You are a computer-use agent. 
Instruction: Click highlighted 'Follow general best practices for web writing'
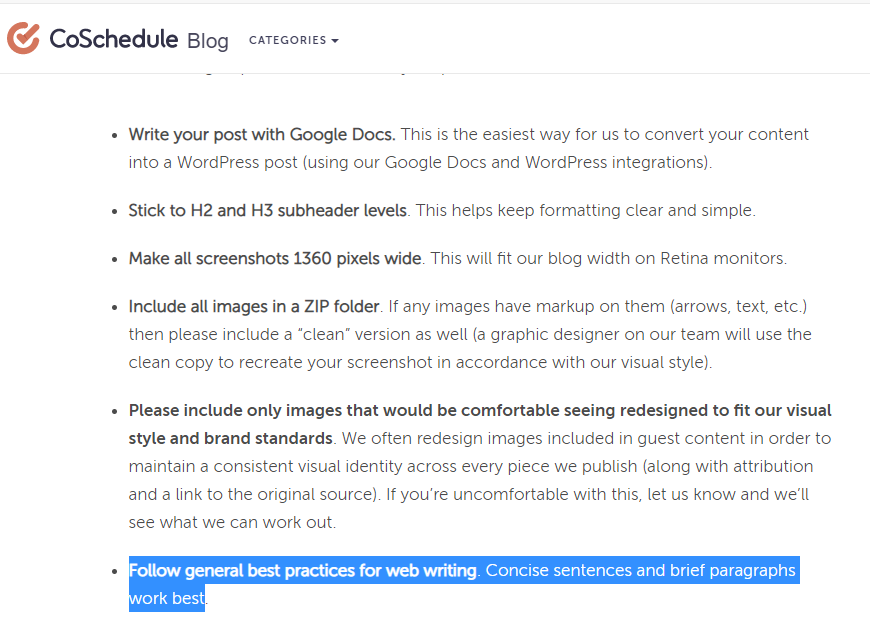click(x=302, y=570)
